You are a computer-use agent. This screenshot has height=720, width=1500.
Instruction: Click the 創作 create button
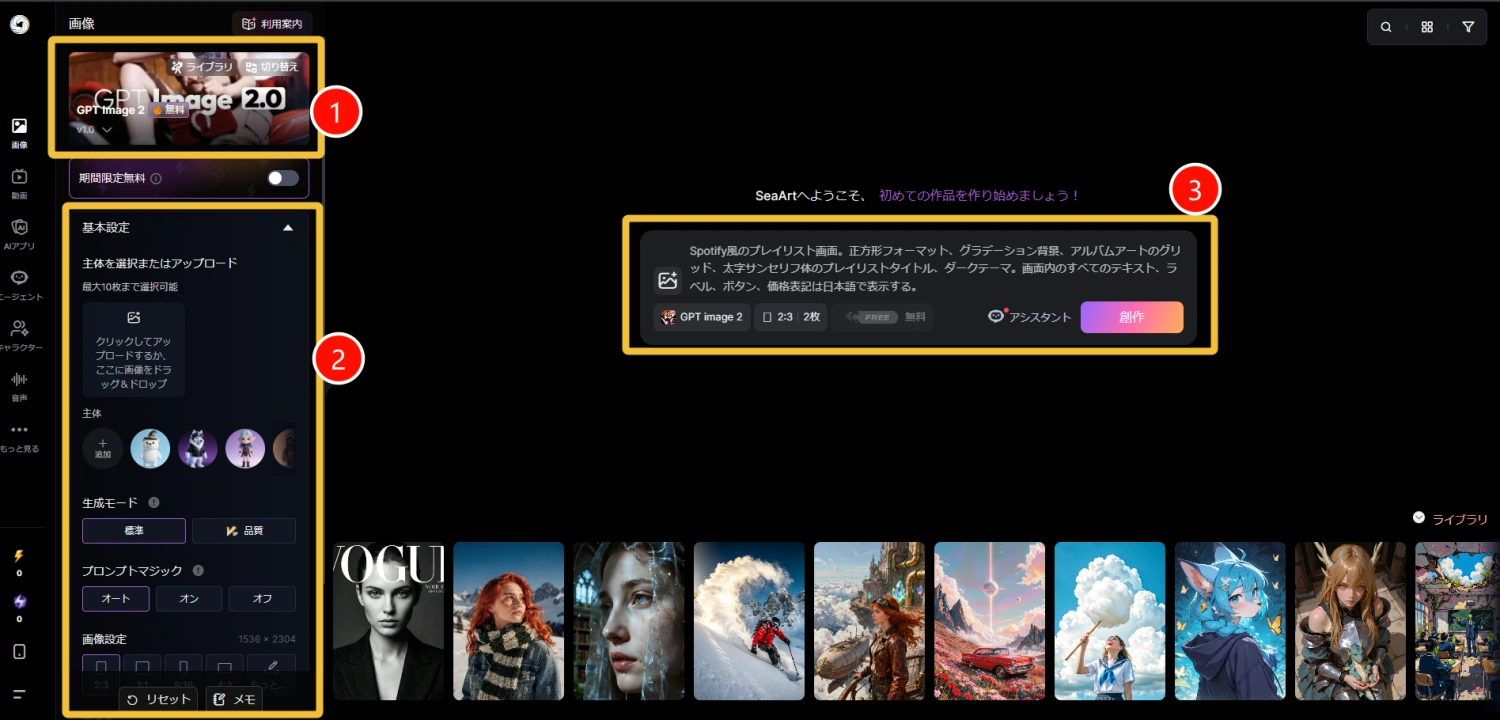pos(1132,317)
